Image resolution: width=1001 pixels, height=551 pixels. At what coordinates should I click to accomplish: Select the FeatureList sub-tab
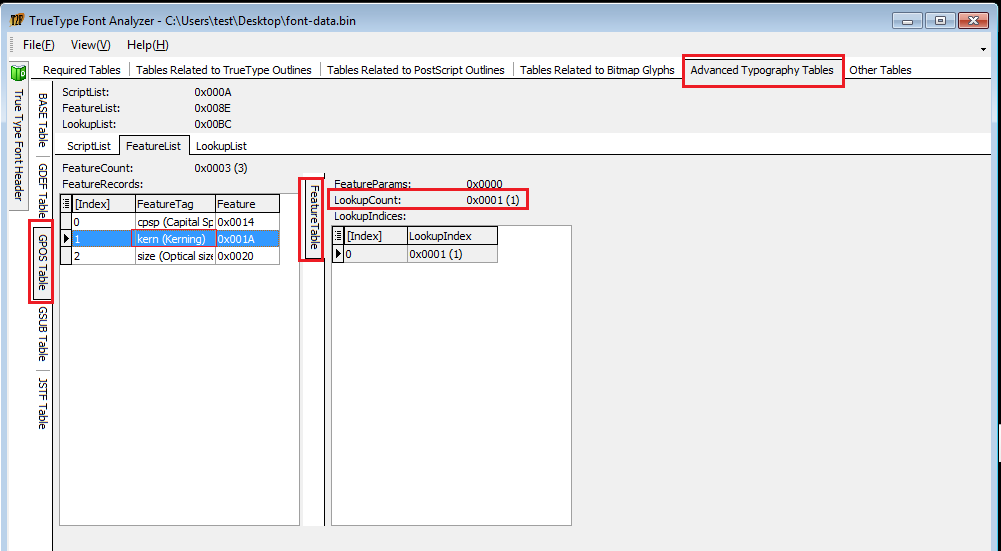(154, 146)
